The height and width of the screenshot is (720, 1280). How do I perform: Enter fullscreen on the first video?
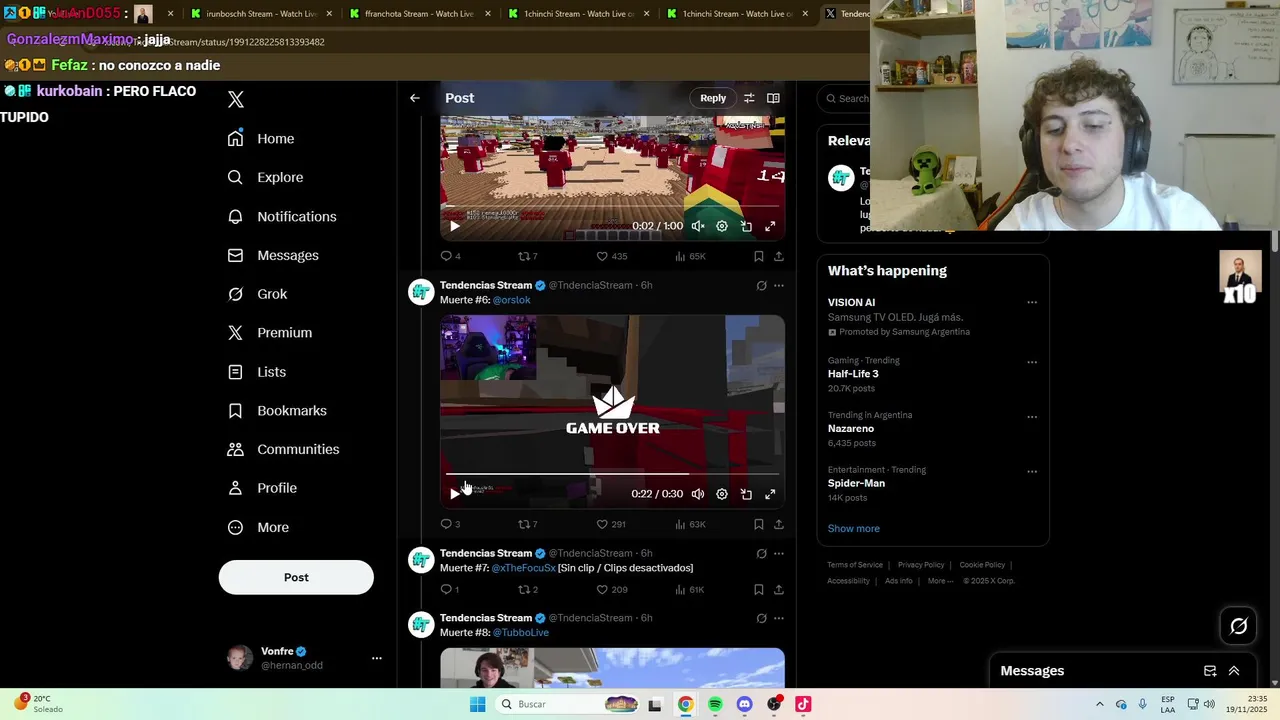(770, 226)
